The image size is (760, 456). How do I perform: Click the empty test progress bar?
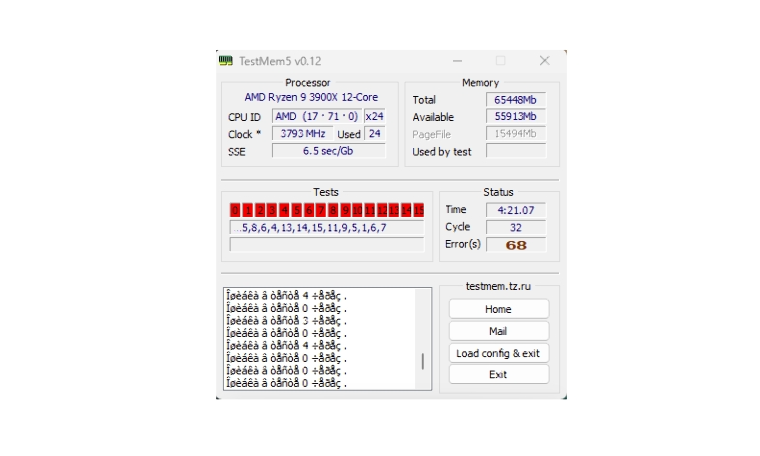pyautogui.click(x=327, y=244)
